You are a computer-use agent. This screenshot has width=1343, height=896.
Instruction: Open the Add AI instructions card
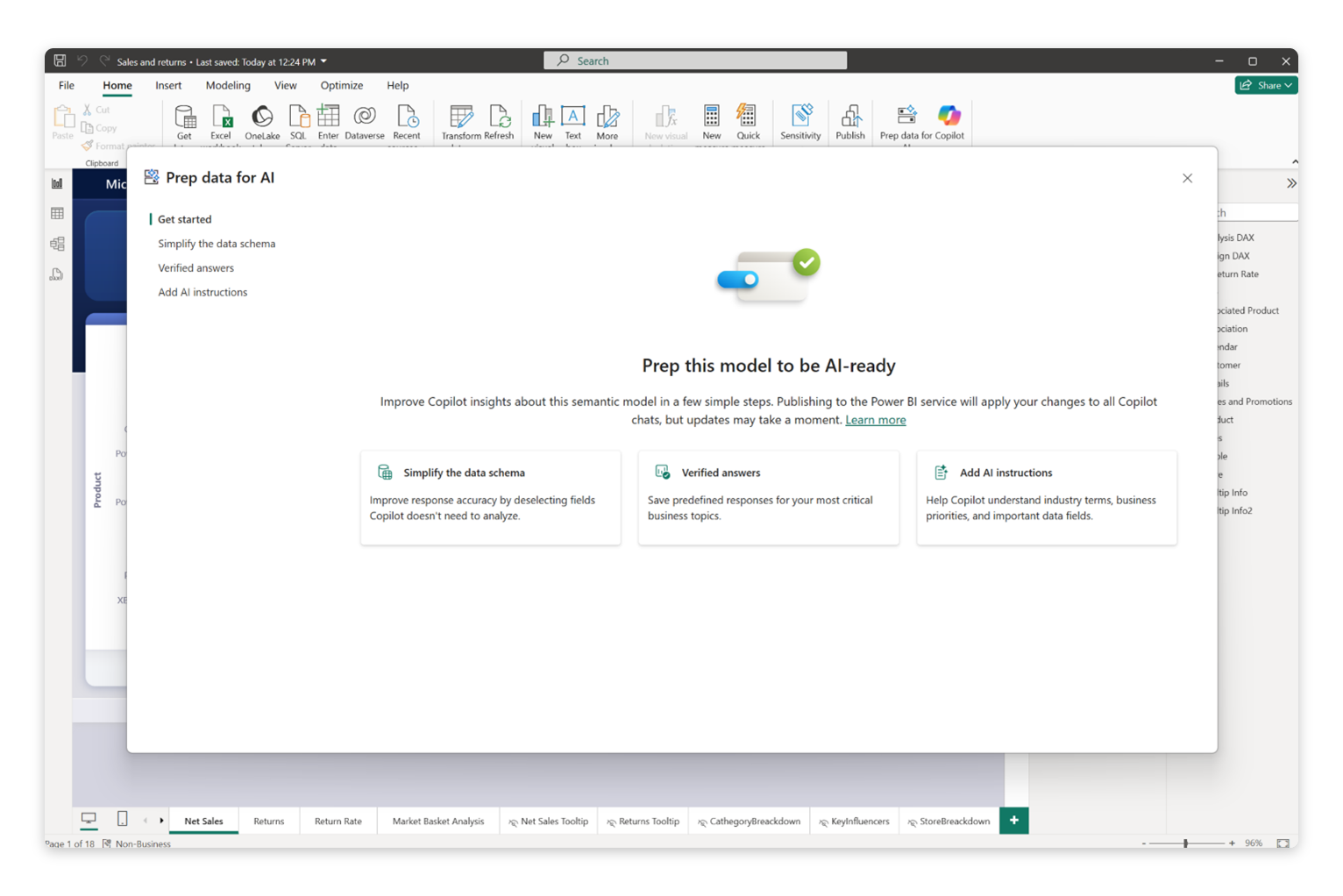pyautogui.click(x=1047, y=498)
